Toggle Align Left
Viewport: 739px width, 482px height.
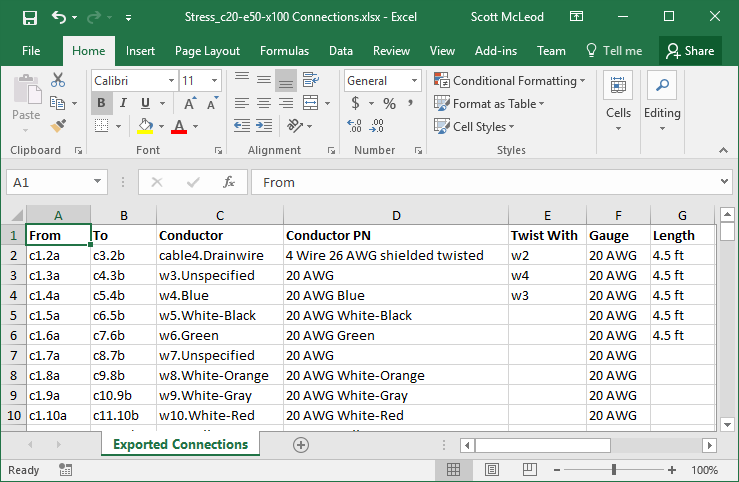coord(242,103)
